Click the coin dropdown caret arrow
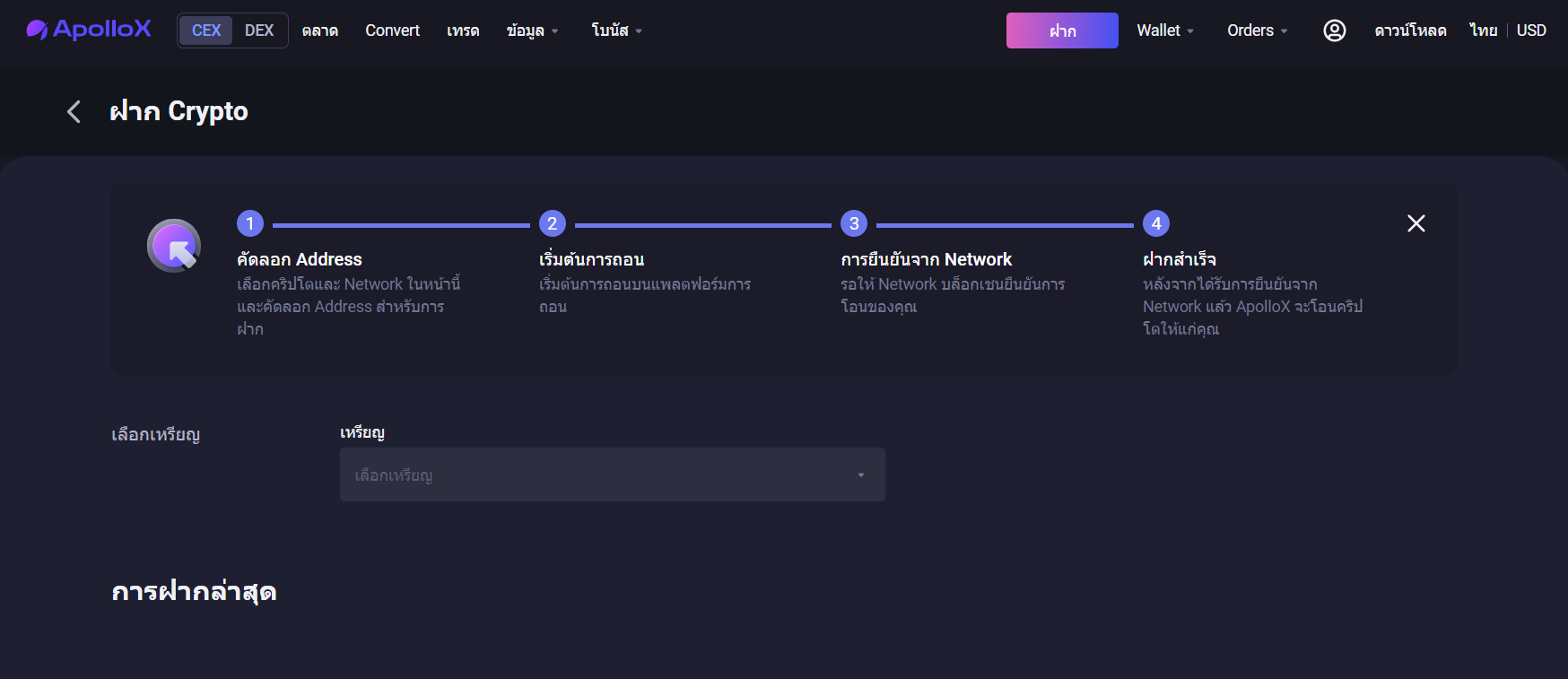 (861, 475)
